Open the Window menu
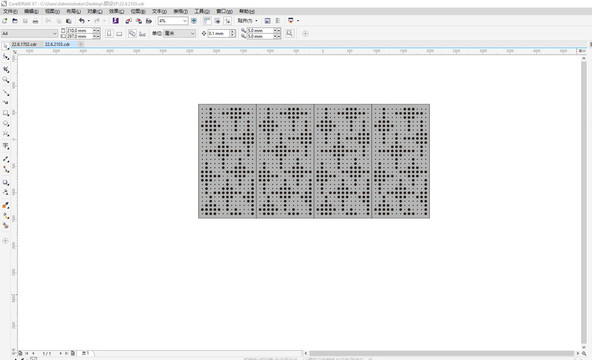 224,11
